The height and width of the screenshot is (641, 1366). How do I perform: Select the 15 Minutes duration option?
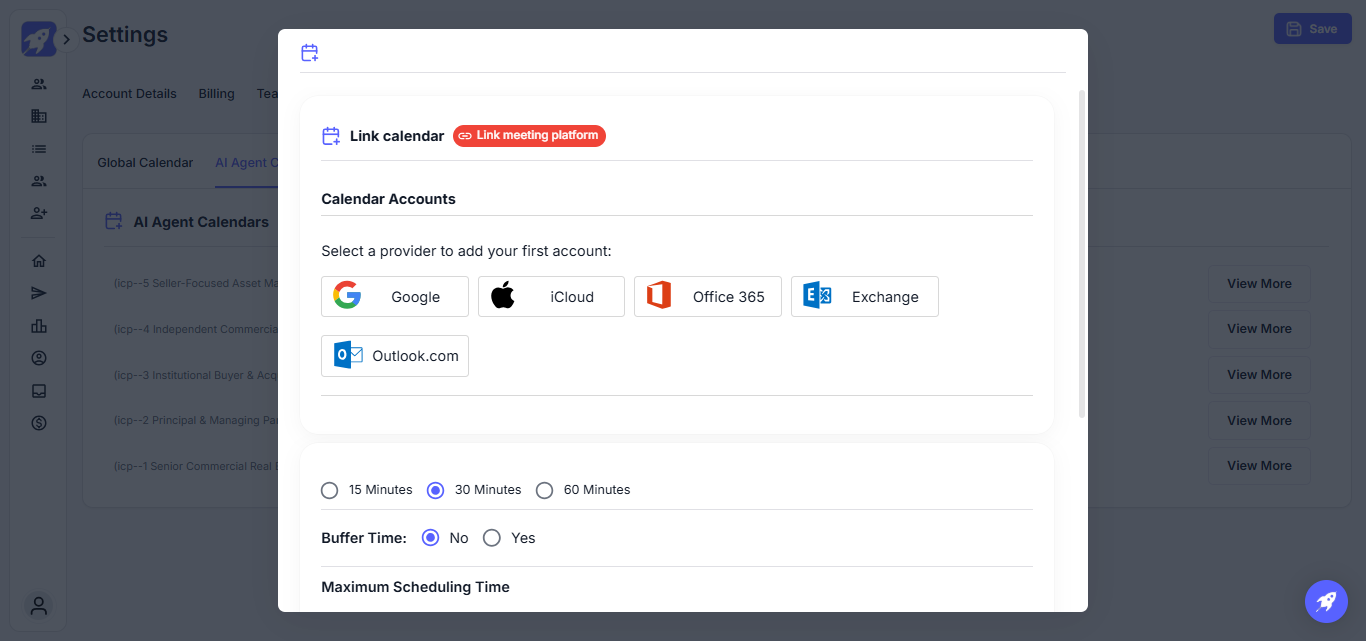330,490
